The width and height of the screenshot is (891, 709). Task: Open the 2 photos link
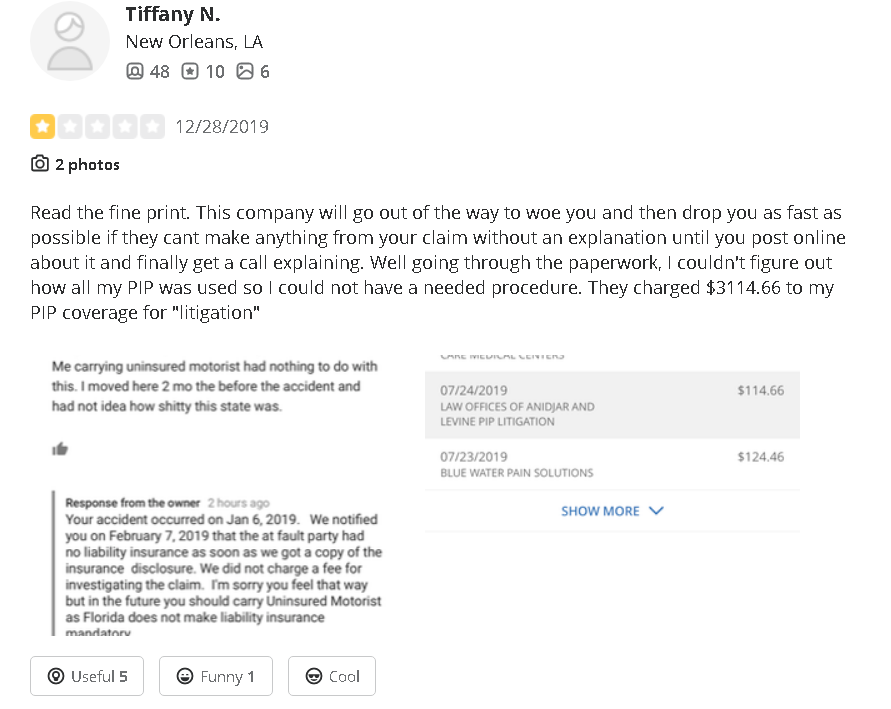click(x=86, y=164)
